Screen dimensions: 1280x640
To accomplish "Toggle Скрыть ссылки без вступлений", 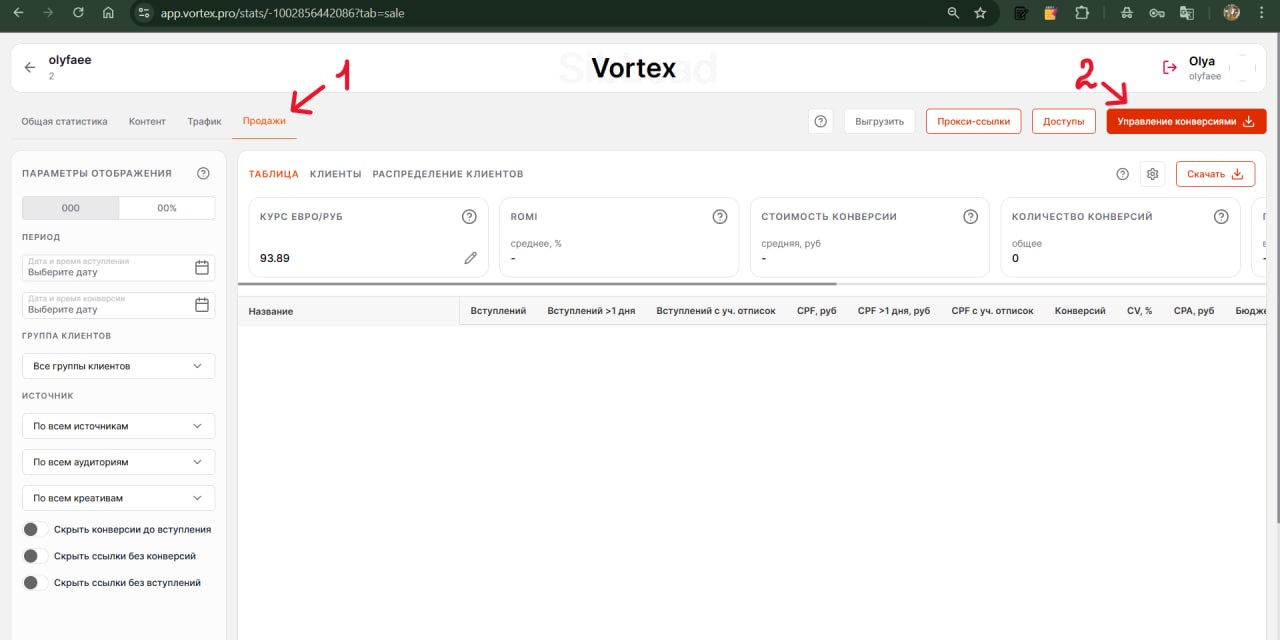I will pyautogui.click(x=35, y=582).
